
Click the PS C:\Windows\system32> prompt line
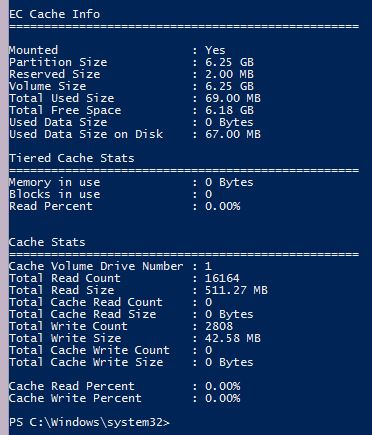click(x=89, y=422)
